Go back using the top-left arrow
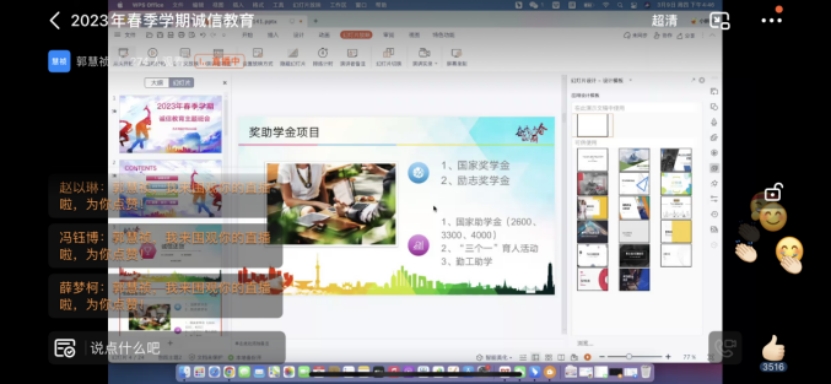Screen dimensions: 831x384 pyautogui.click(x=55, y=21)
